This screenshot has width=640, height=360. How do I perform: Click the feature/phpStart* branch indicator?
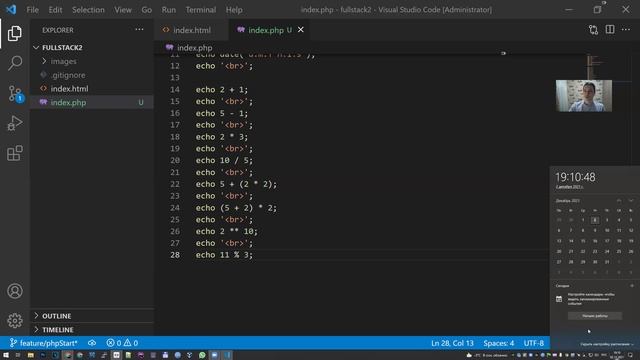click(43, 343)
